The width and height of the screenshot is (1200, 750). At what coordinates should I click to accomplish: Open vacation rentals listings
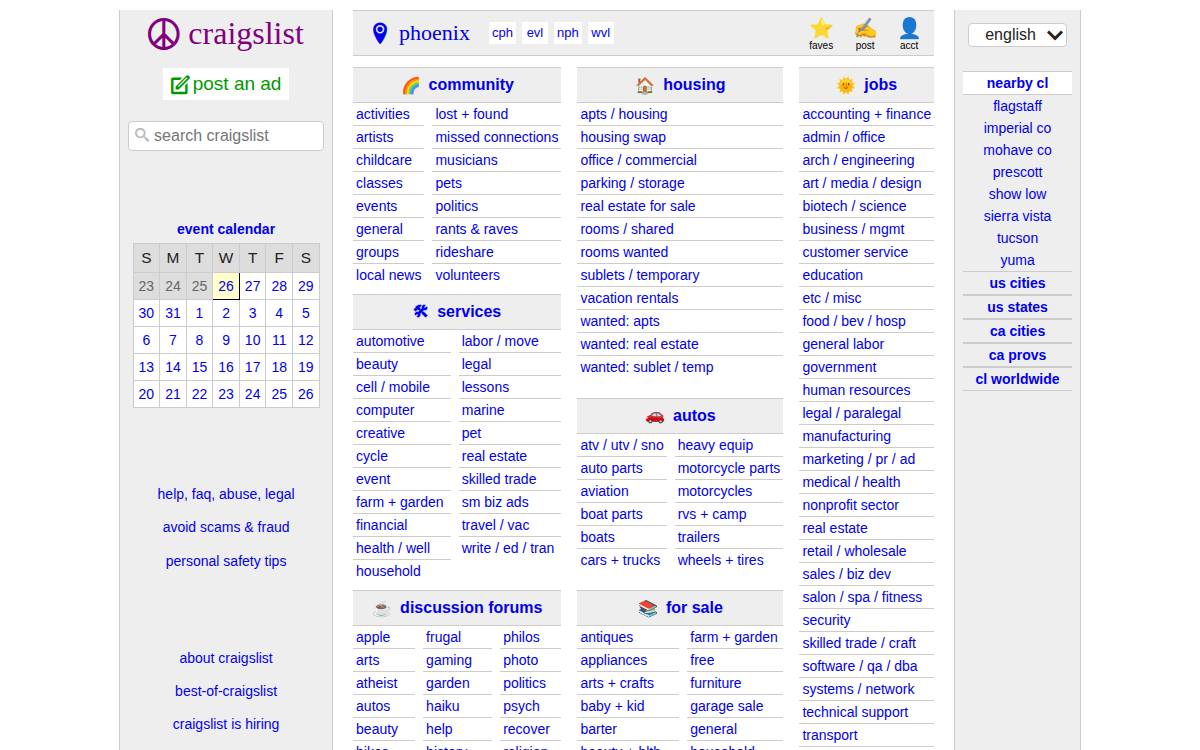[x=629, y=298]
